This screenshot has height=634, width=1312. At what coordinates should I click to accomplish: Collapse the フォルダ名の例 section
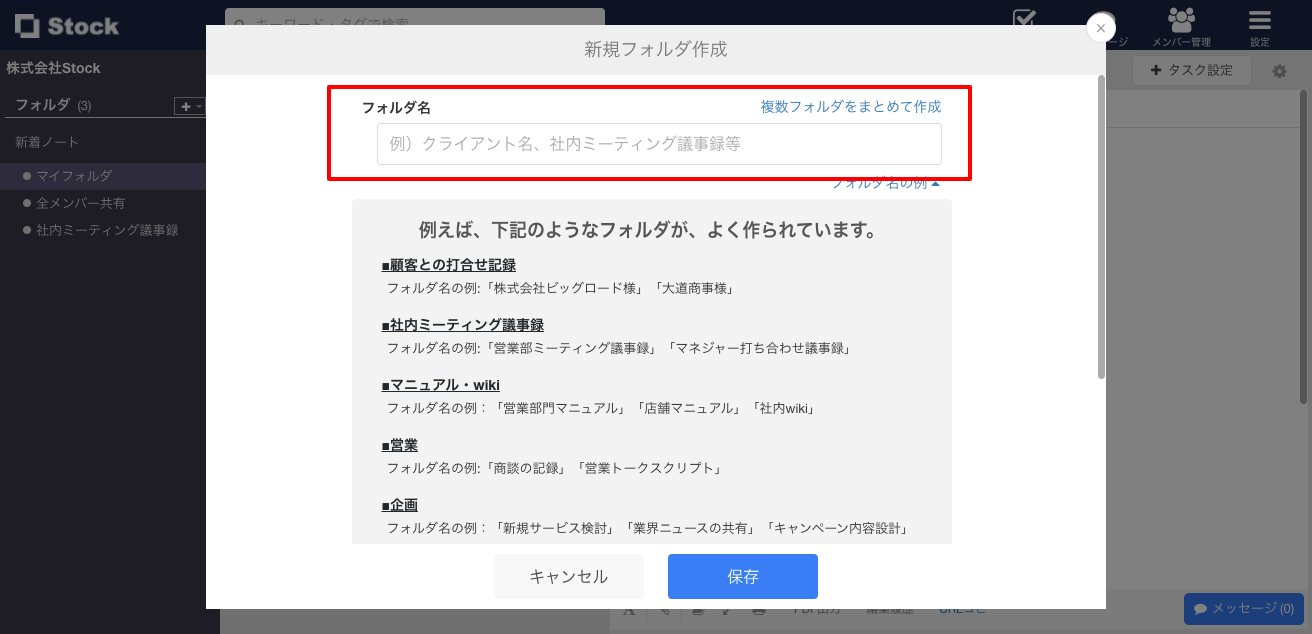pos(884,185)
